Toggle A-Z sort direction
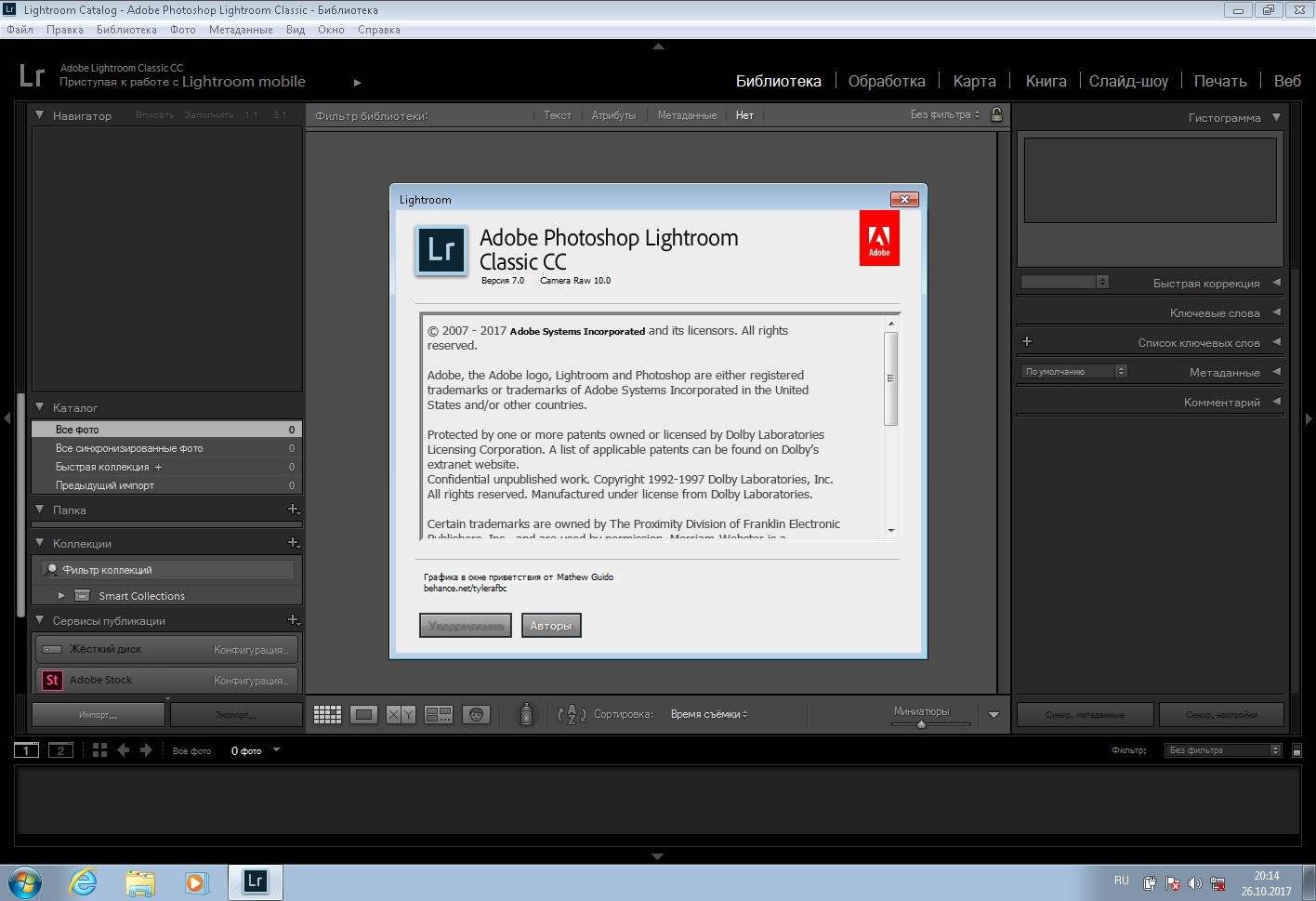 click(571, 714)
